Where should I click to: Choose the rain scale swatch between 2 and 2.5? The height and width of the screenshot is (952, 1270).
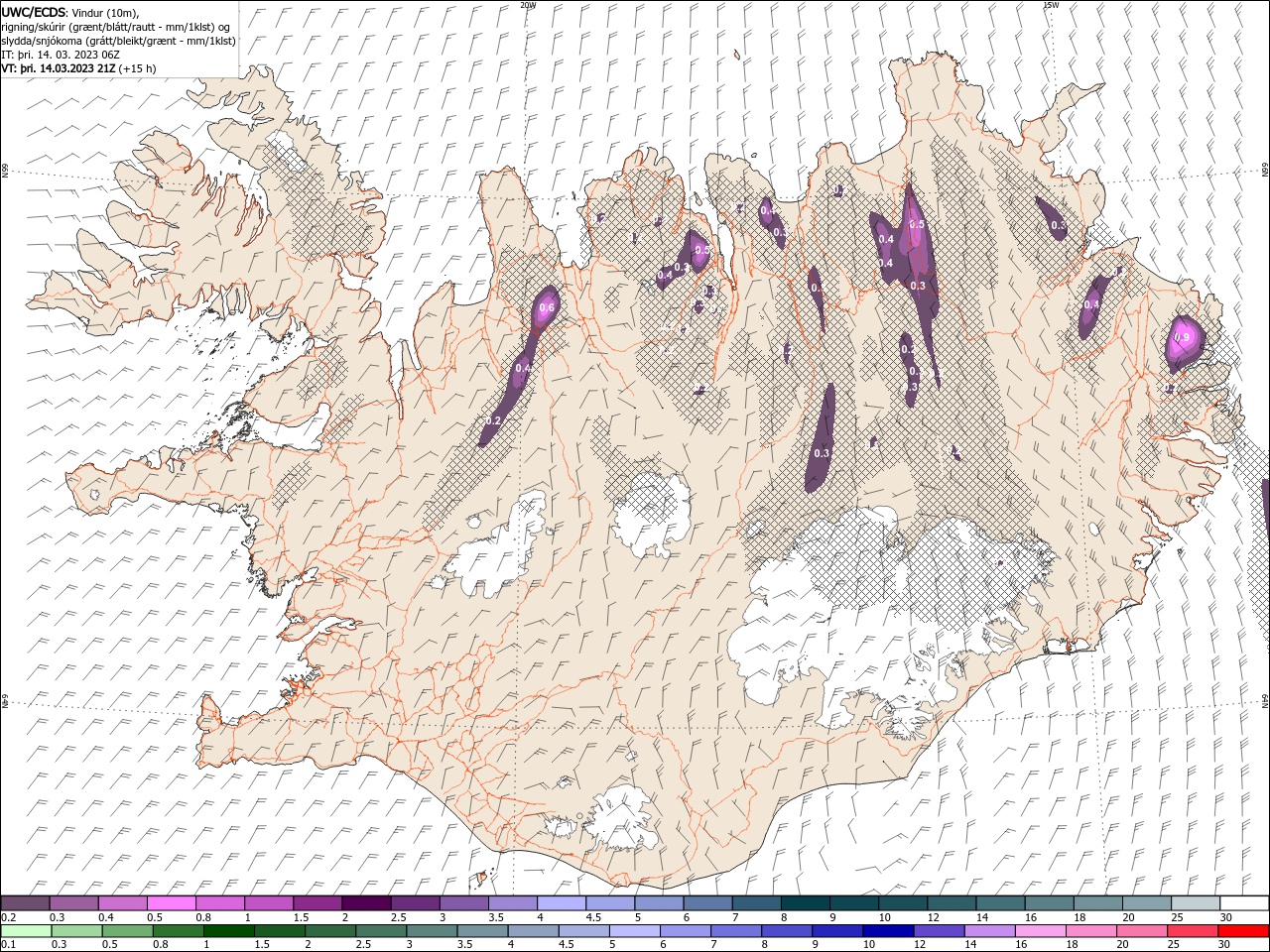coord(329,931)
